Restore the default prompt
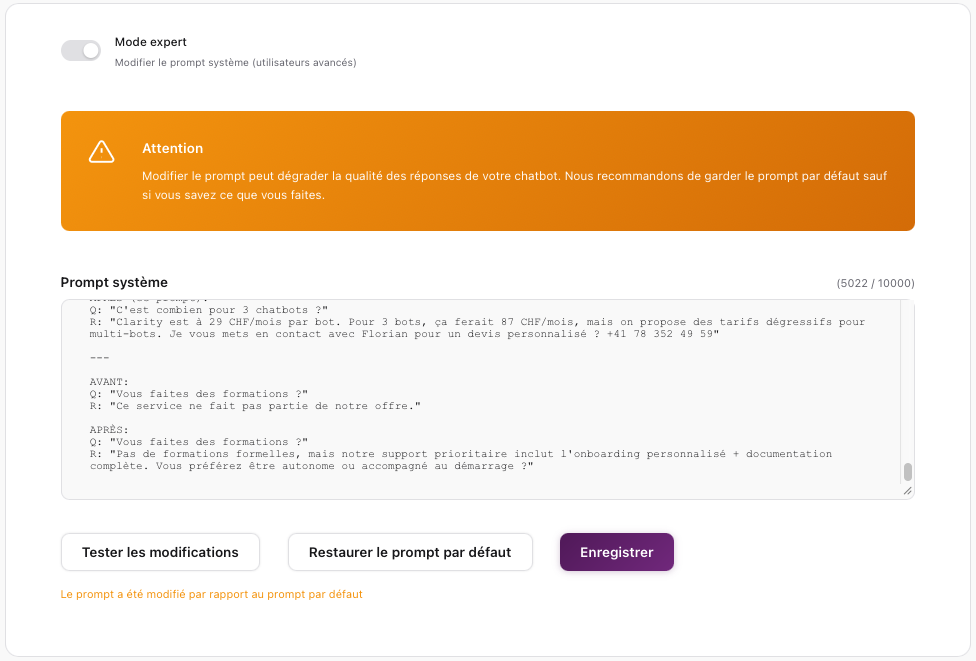The image size is (976, 661). pyautogui.click(x=410, y=551)
